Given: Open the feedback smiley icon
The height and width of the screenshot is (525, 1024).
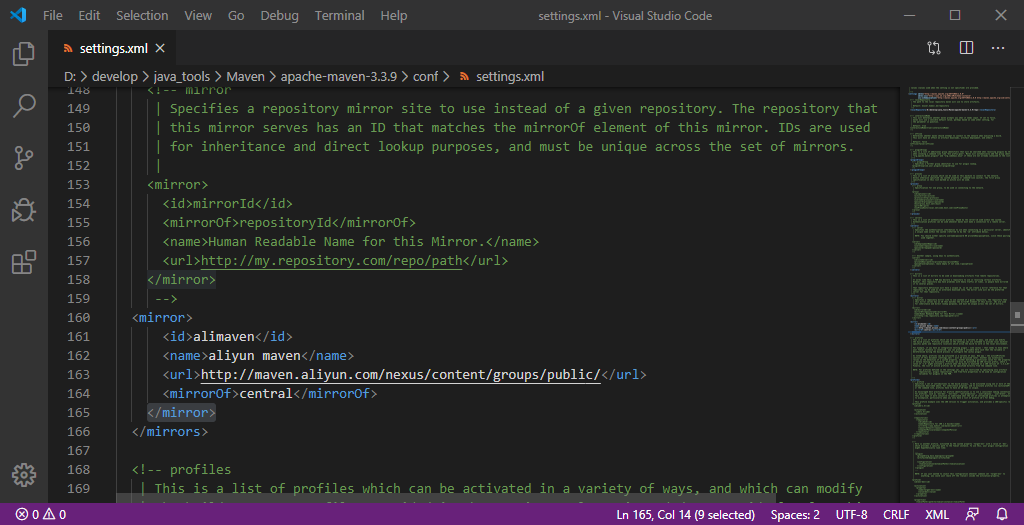Looking at the screenshot, I should point(972,515).
